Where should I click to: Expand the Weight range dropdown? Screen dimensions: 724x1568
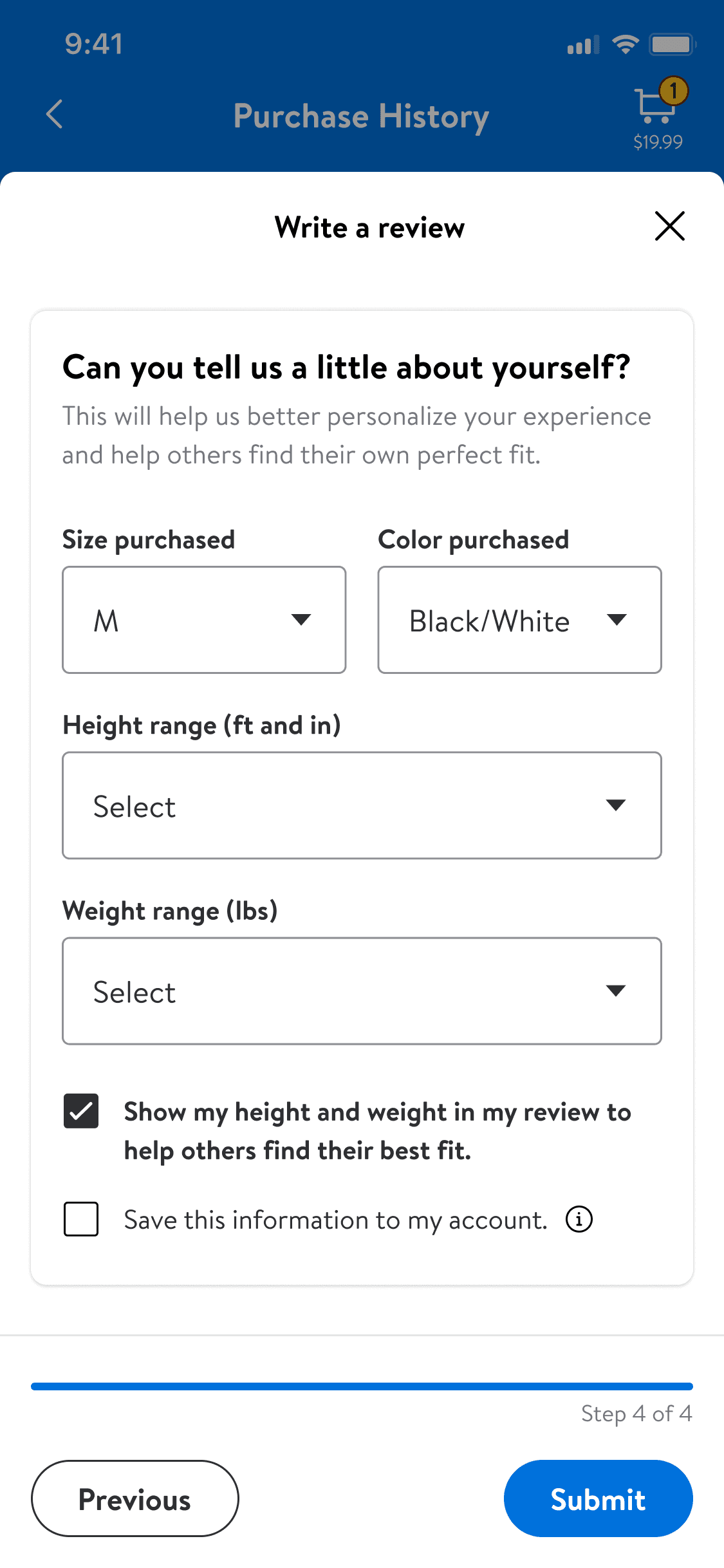click(362, 991)
